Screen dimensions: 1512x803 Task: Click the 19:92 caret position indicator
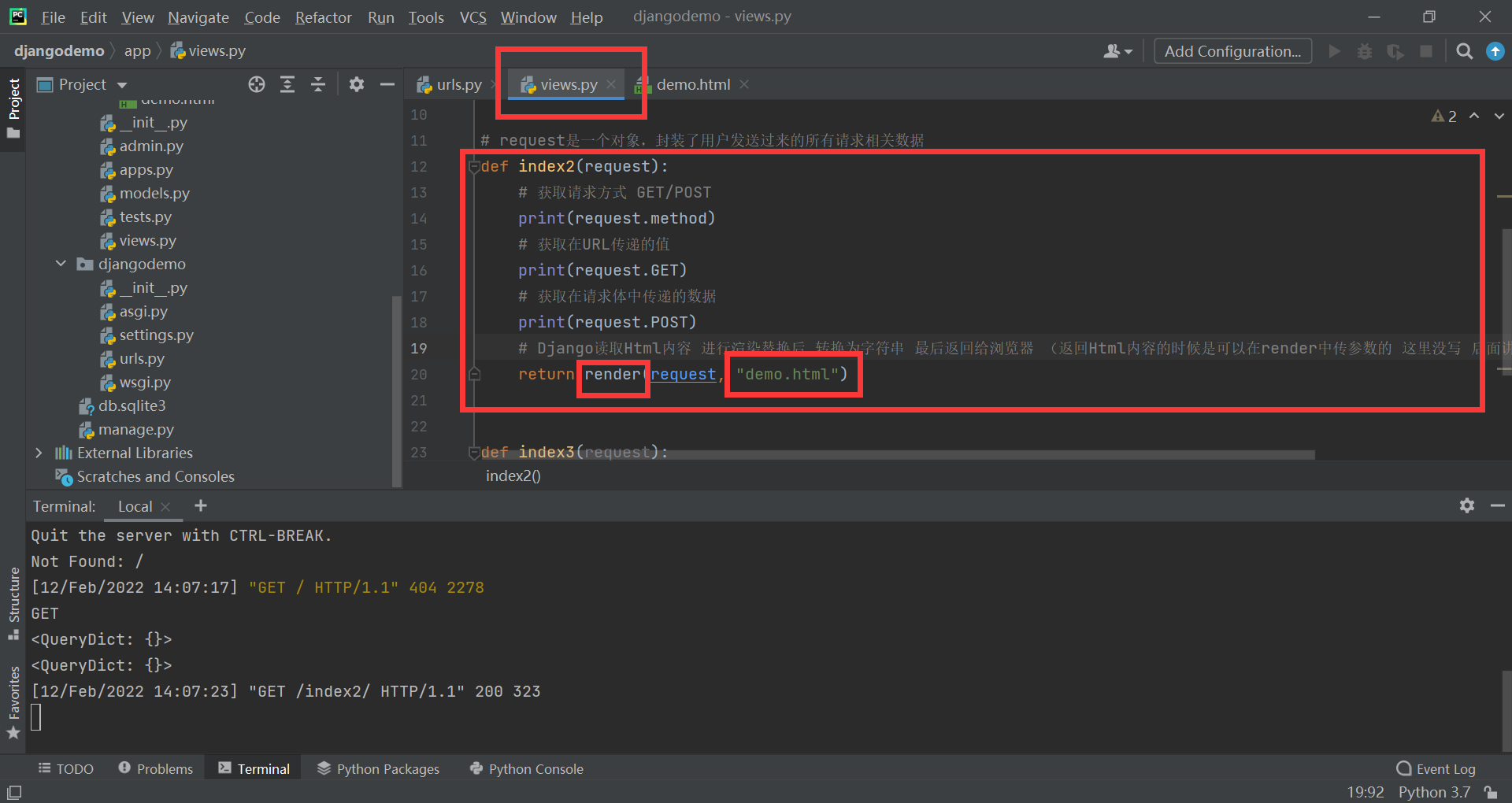pyautogui.click(x=1366, y=792)
